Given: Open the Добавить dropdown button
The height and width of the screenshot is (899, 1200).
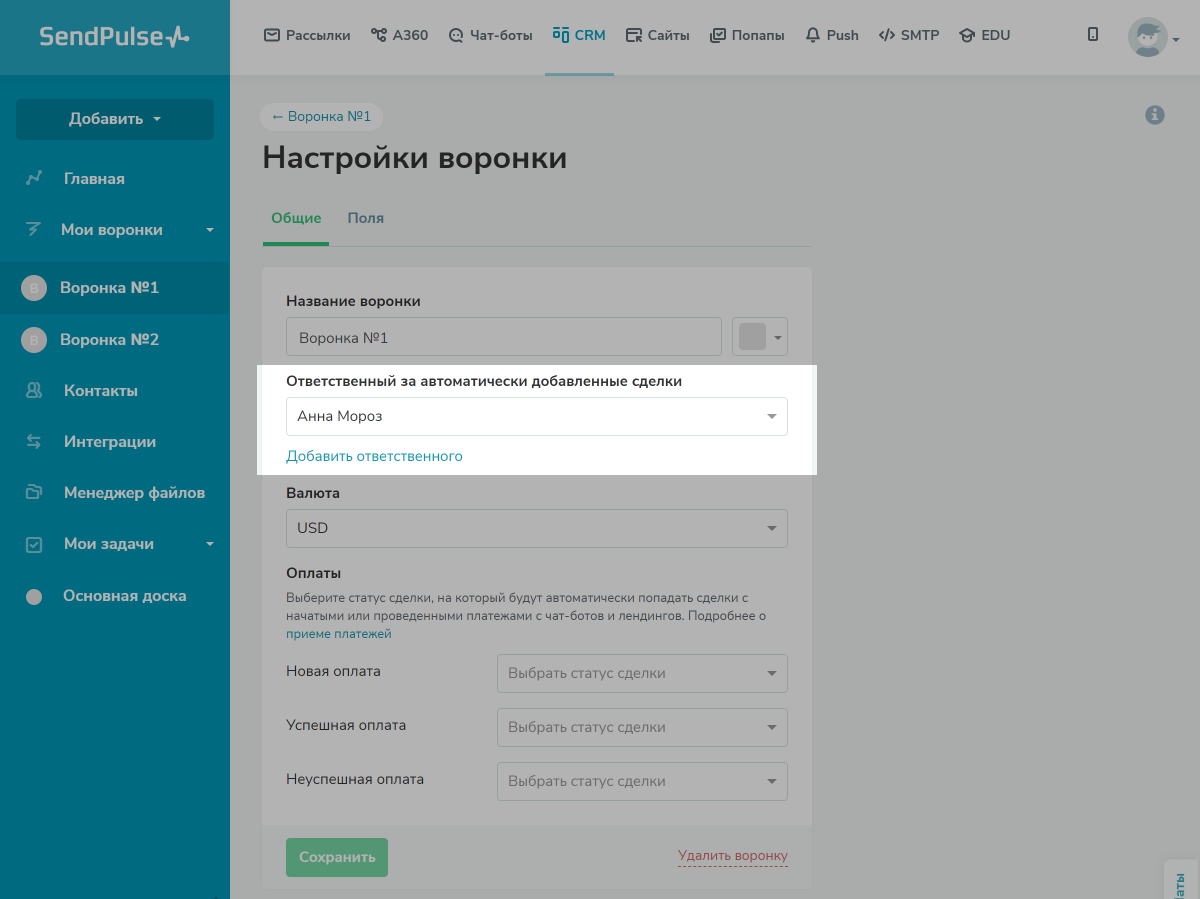Looking at the screenshot, I should pyautogui.click(x=115, y=119).
